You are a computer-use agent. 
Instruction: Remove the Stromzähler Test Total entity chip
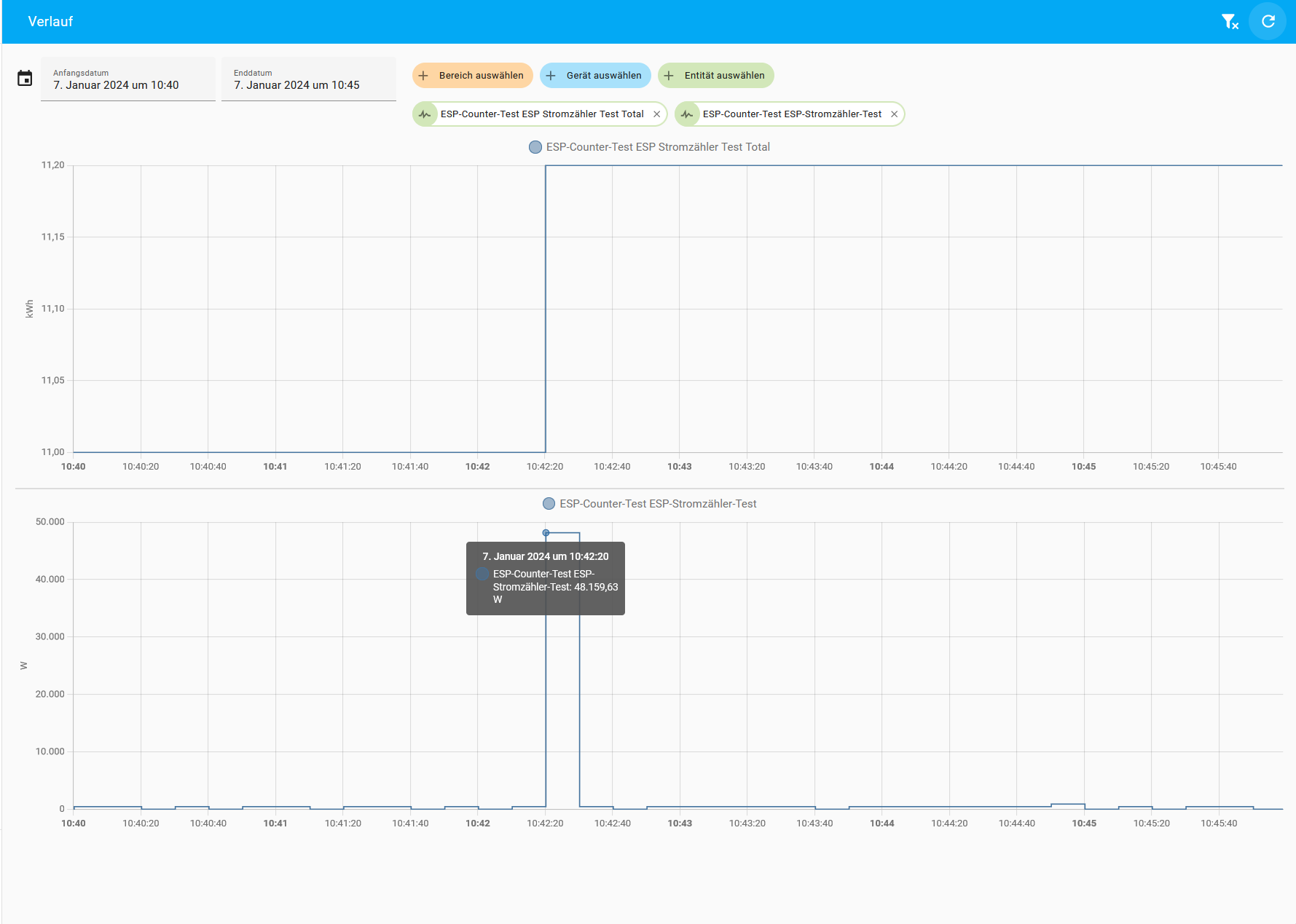(x=656, y=114)
